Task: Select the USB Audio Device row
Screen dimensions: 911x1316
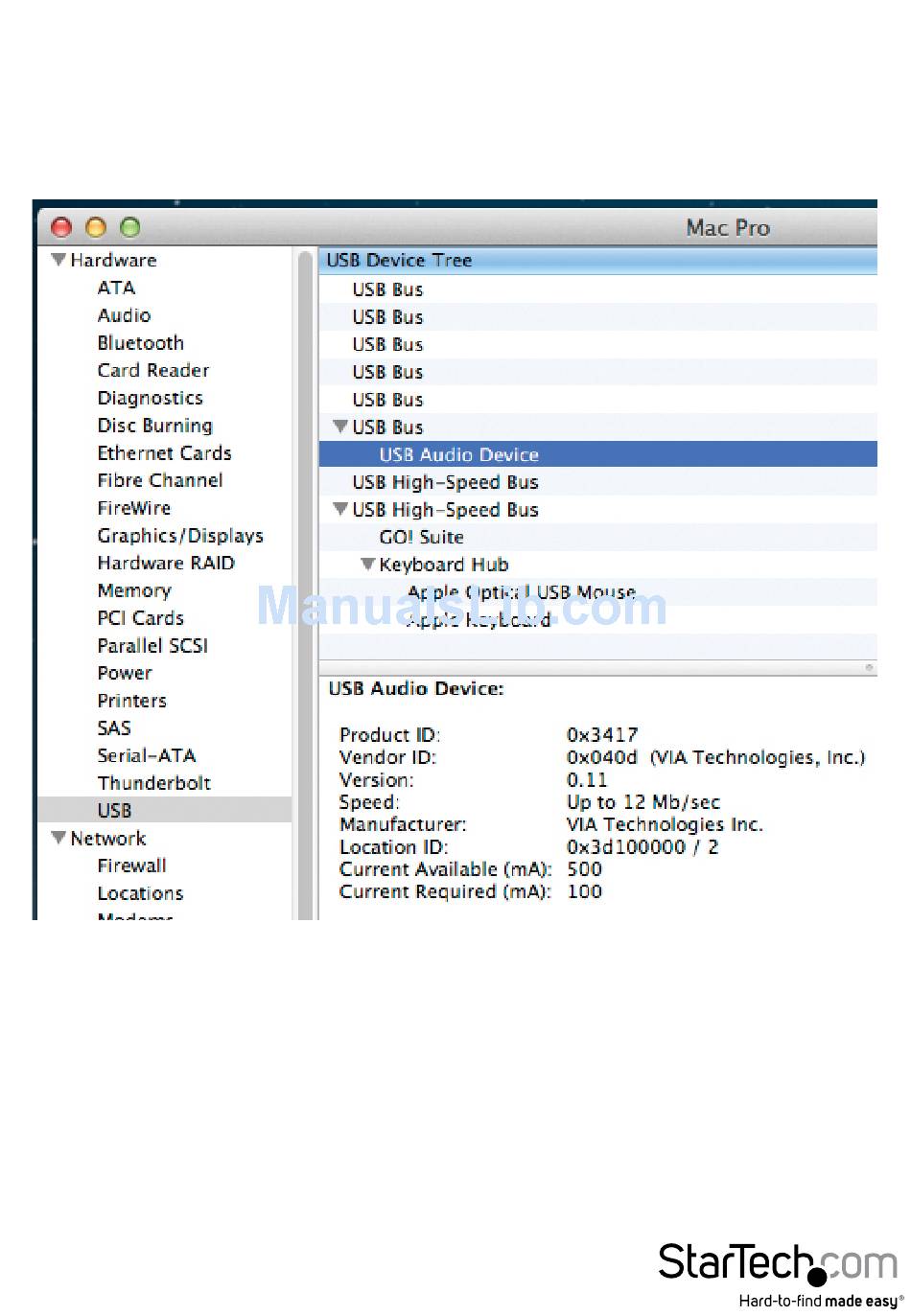Action: click(x=598, y=454)
